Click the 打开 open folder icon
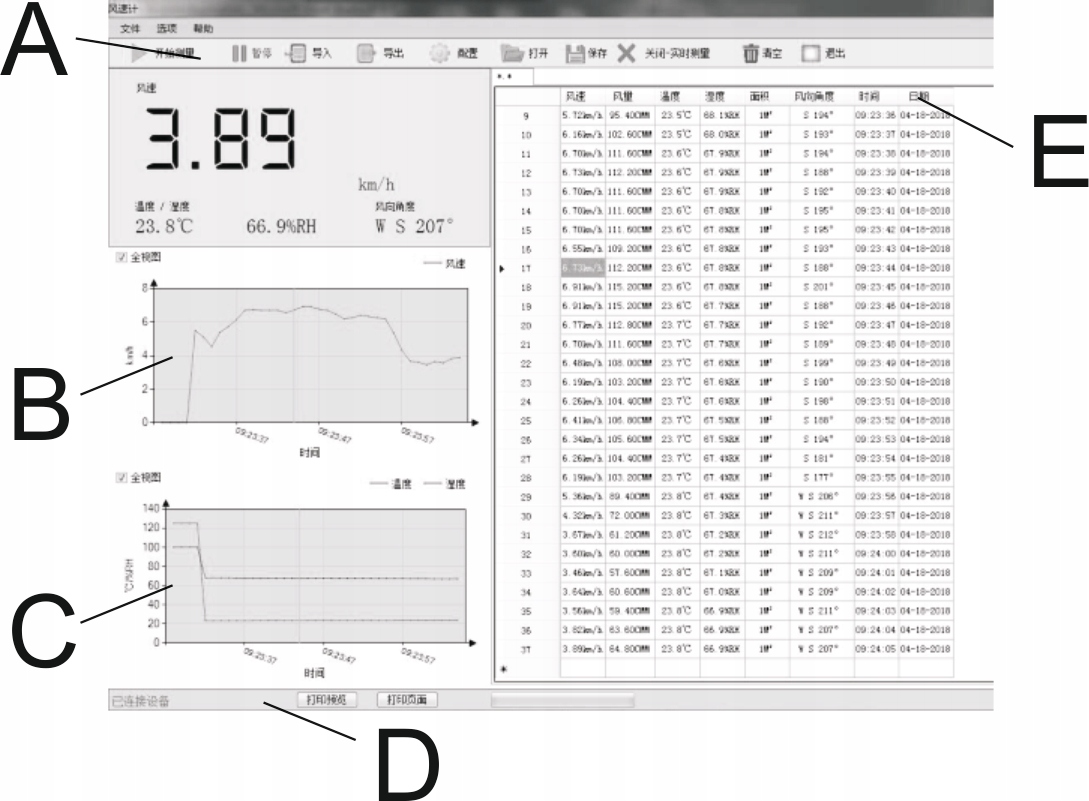The image size is (1089, 801). coord(512,53)
